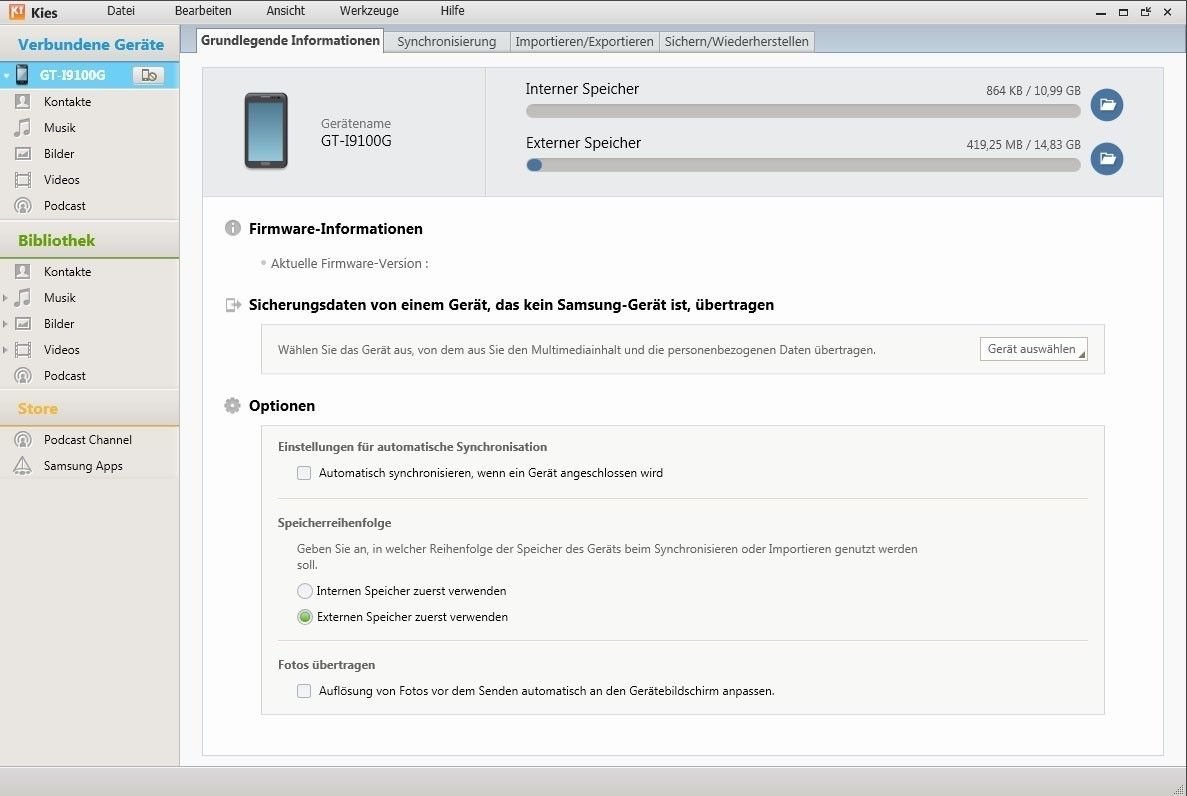Open the Bearbeiten menu
Viewport: 1187px width, 796px height.
click(203, 11)
